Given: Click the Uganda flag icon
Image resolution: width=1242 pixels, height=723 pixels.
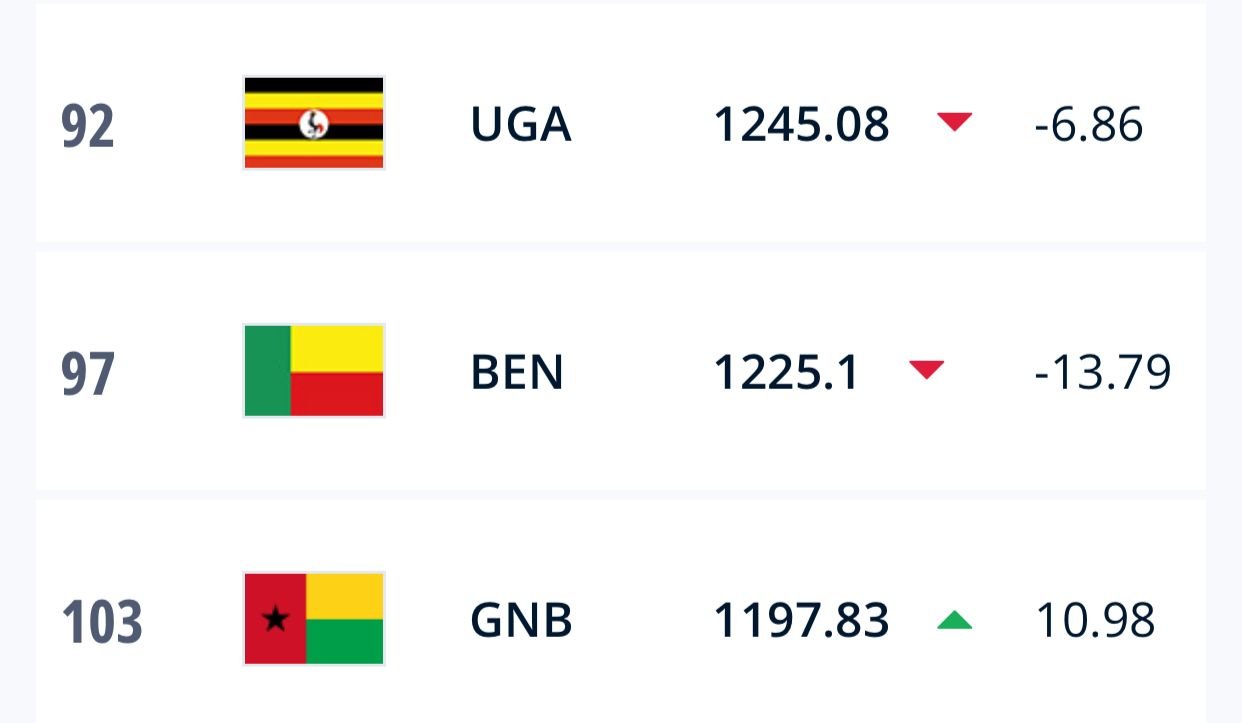Looking at the screenshot, I should click(x=313, y=123).
